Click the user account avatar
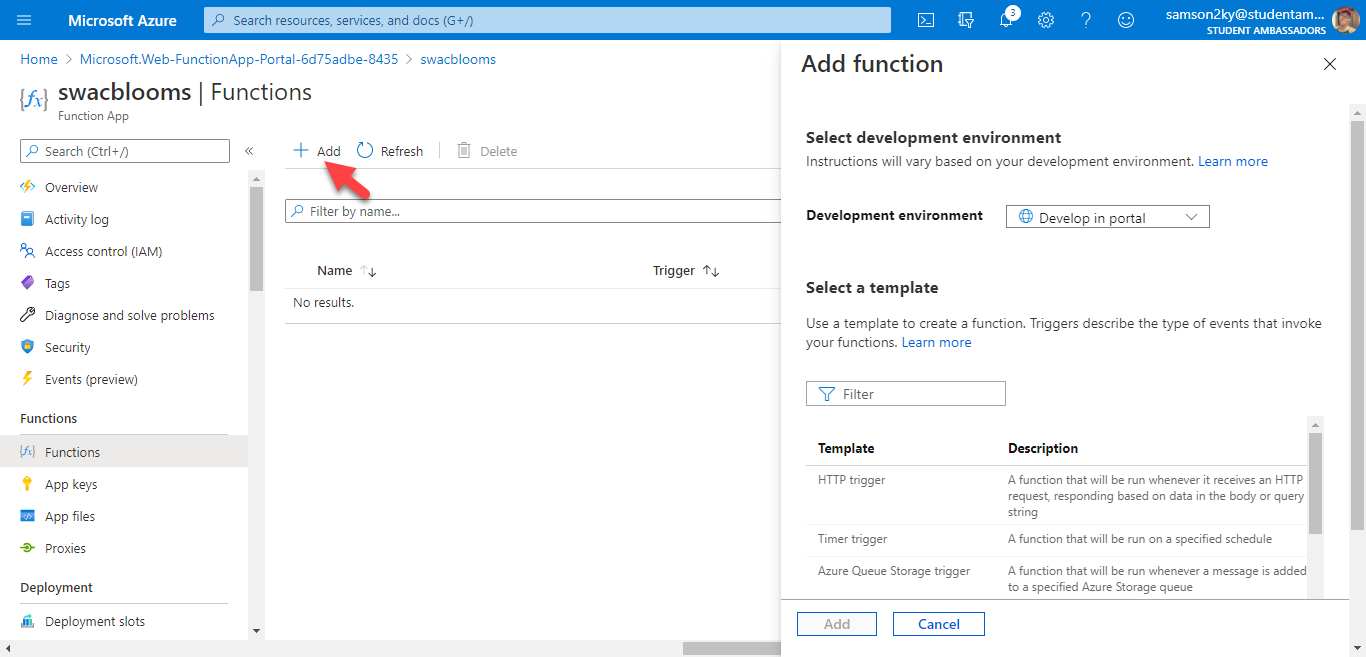 point(1346,20)
